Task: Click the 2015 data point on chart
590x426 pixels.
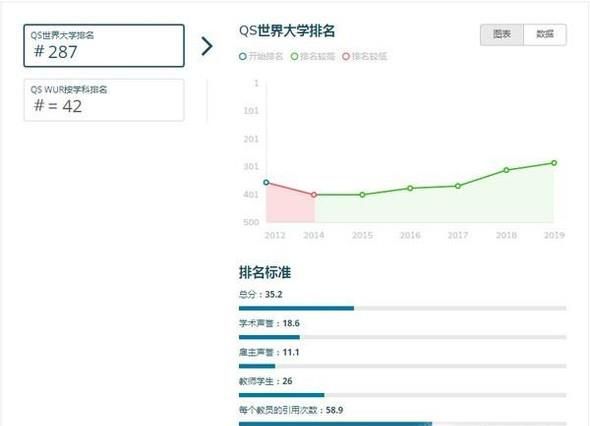Action: (x=362, y=195)
